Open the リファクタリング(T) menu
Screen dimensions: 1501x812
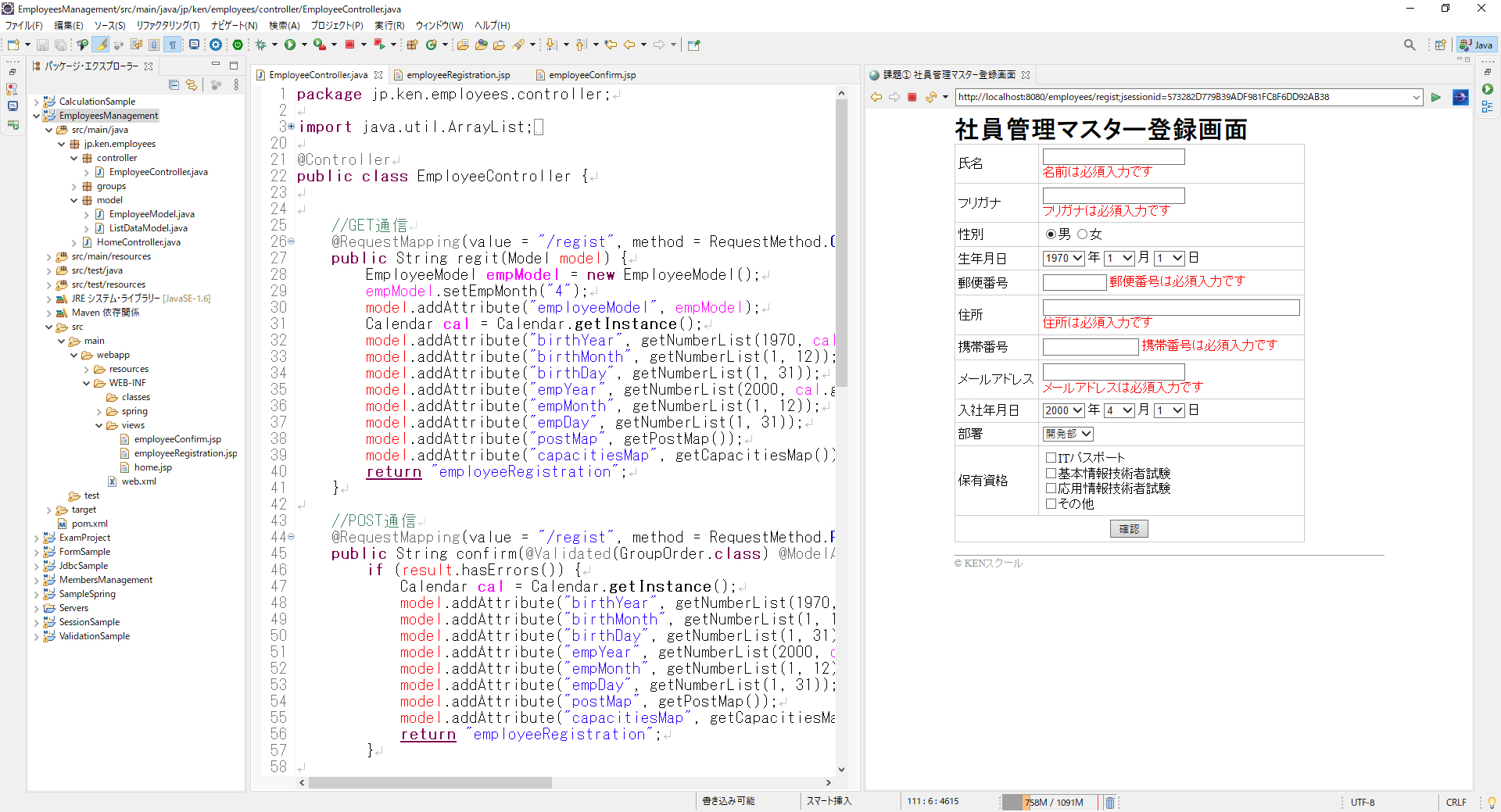tap(168, 26)
